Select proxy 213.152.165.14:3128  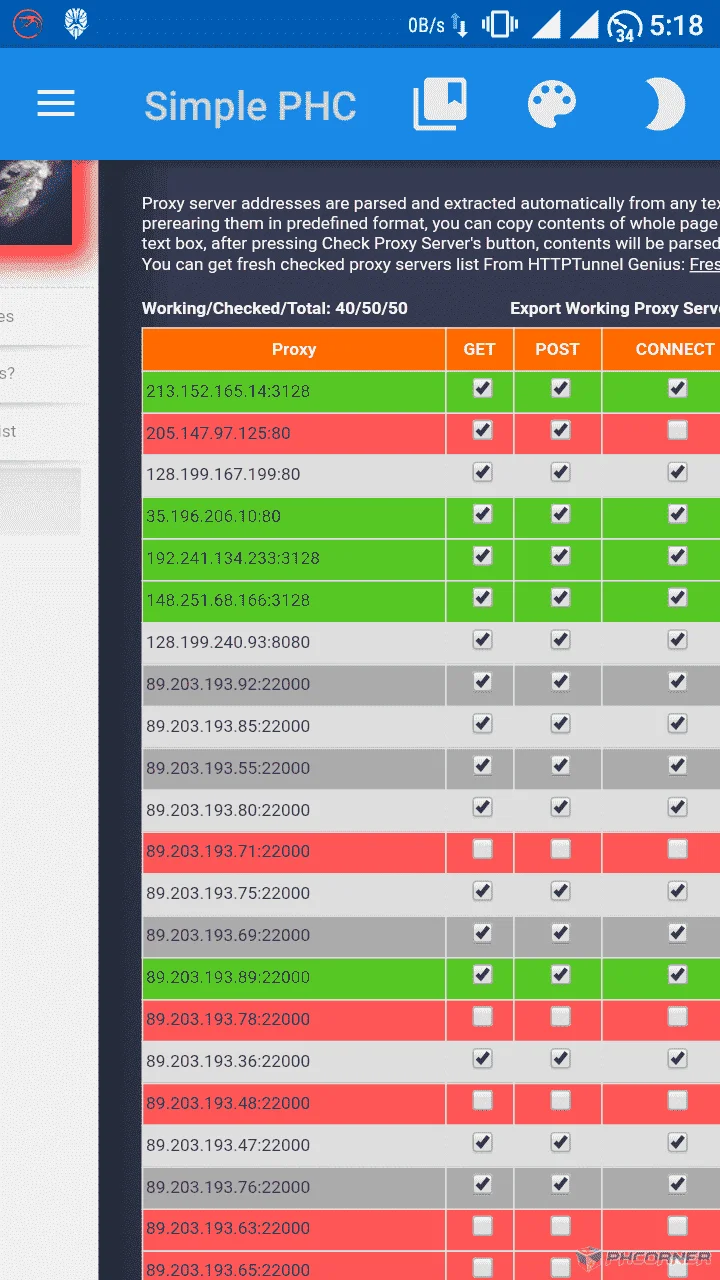pos(228,391)
